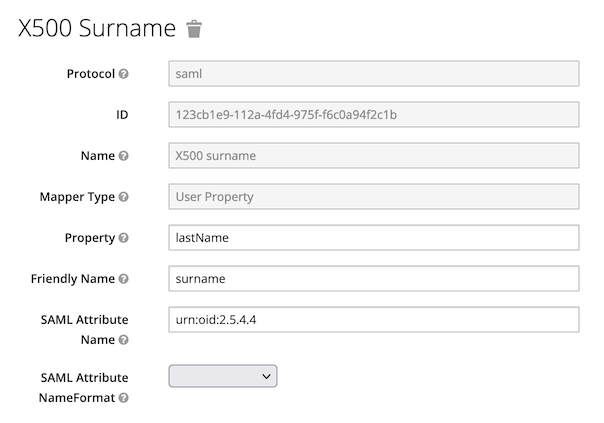Click the Property input containing lastName
Image resolution: width=604 pixels, height=423 pixels.
click(x=374, y=238)
